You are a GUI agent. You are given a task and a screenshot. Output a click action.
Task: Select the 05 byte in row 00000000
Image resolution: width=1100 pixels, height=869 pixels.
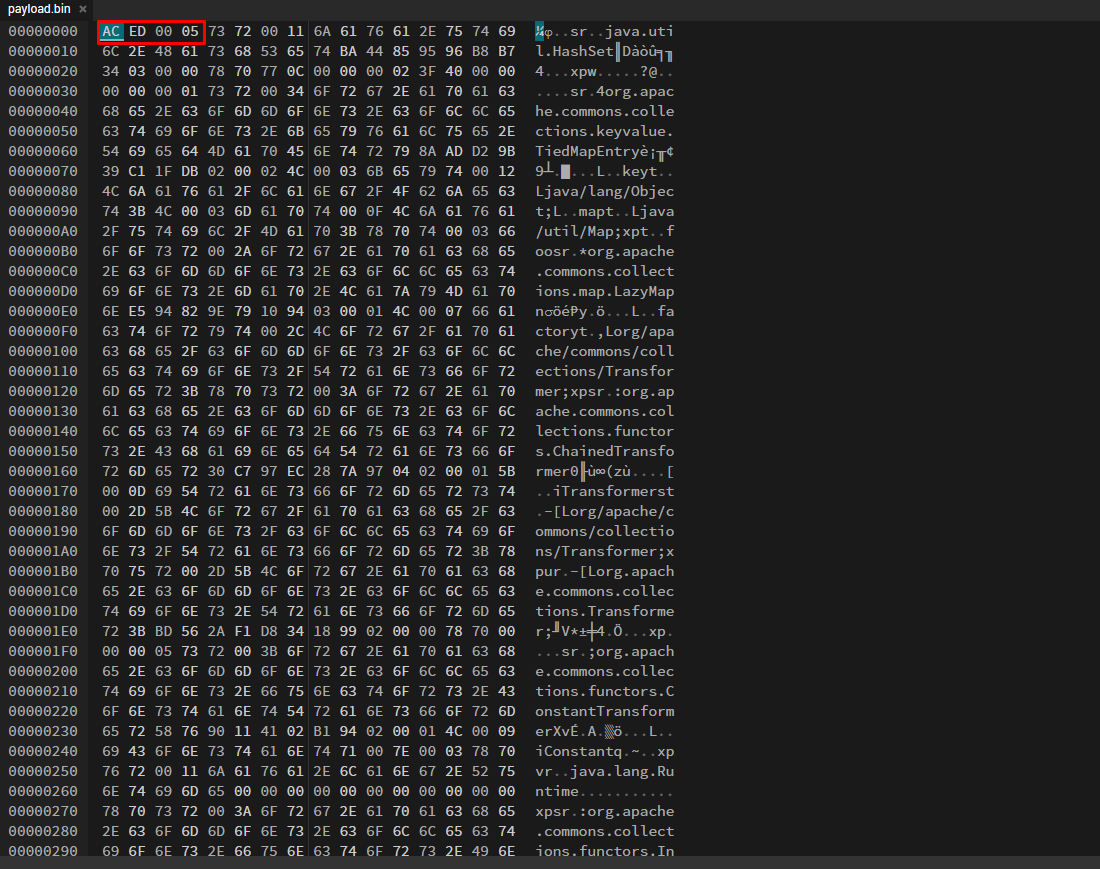(x=190, y=32)
